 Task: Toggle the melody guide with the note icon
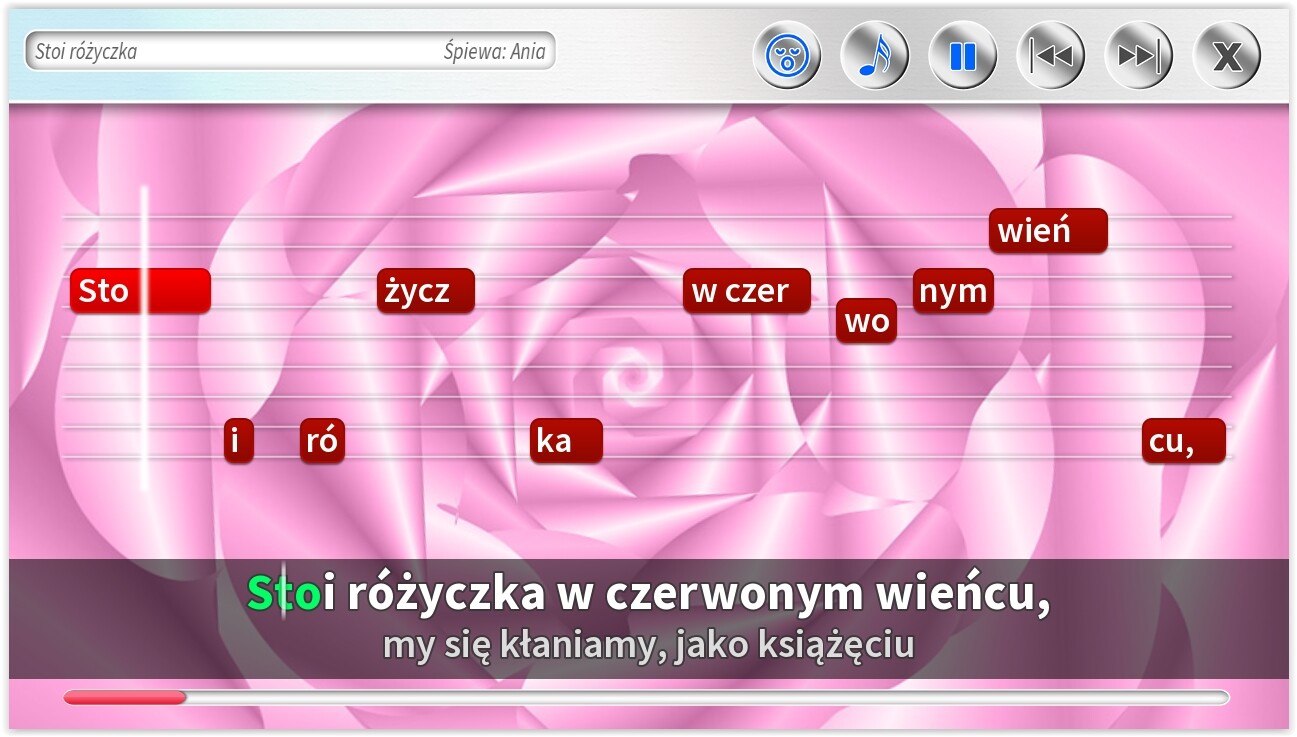pos(875,55)
